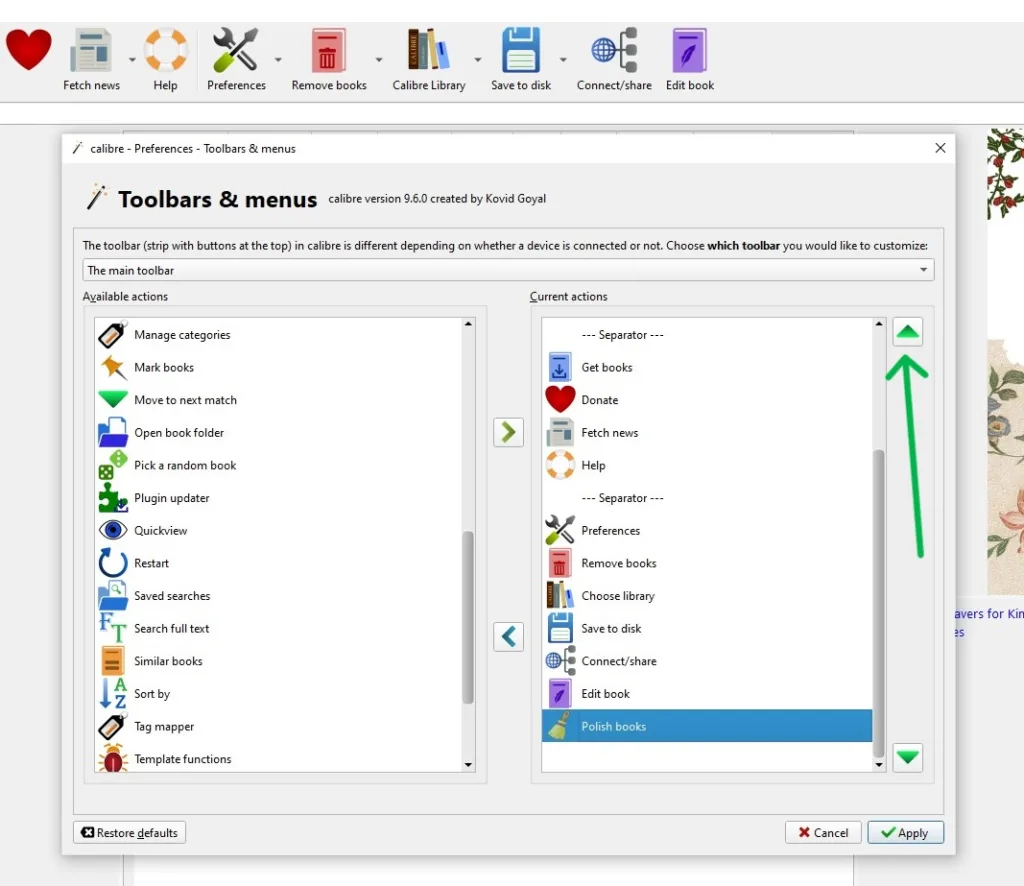The image size is (1024, 886).
Task: Open Preferences dropdown arrow in toolbar
Action: coord(278,59)
